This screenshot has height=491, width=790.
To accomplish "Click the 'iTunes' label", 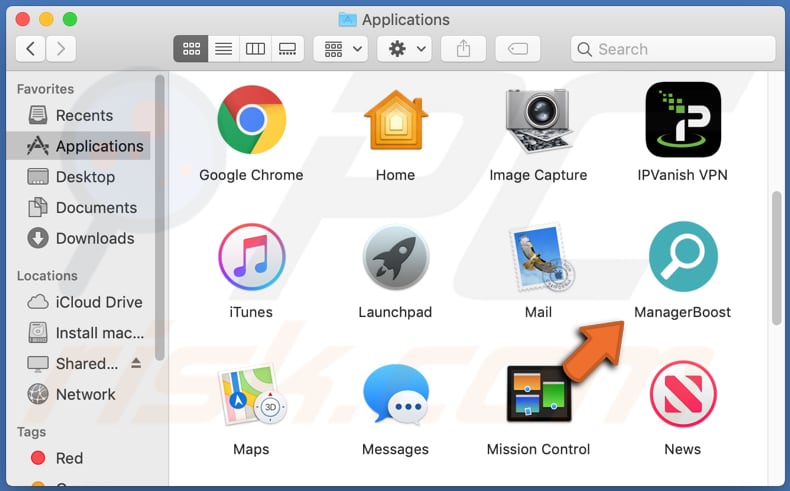I will coord(251,312).
